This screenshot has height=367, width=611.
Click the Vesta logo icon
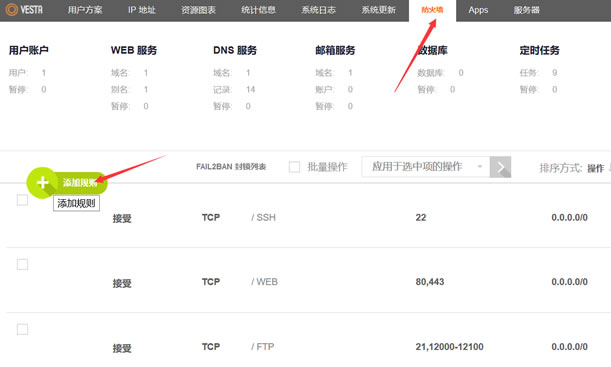(12, 9)
